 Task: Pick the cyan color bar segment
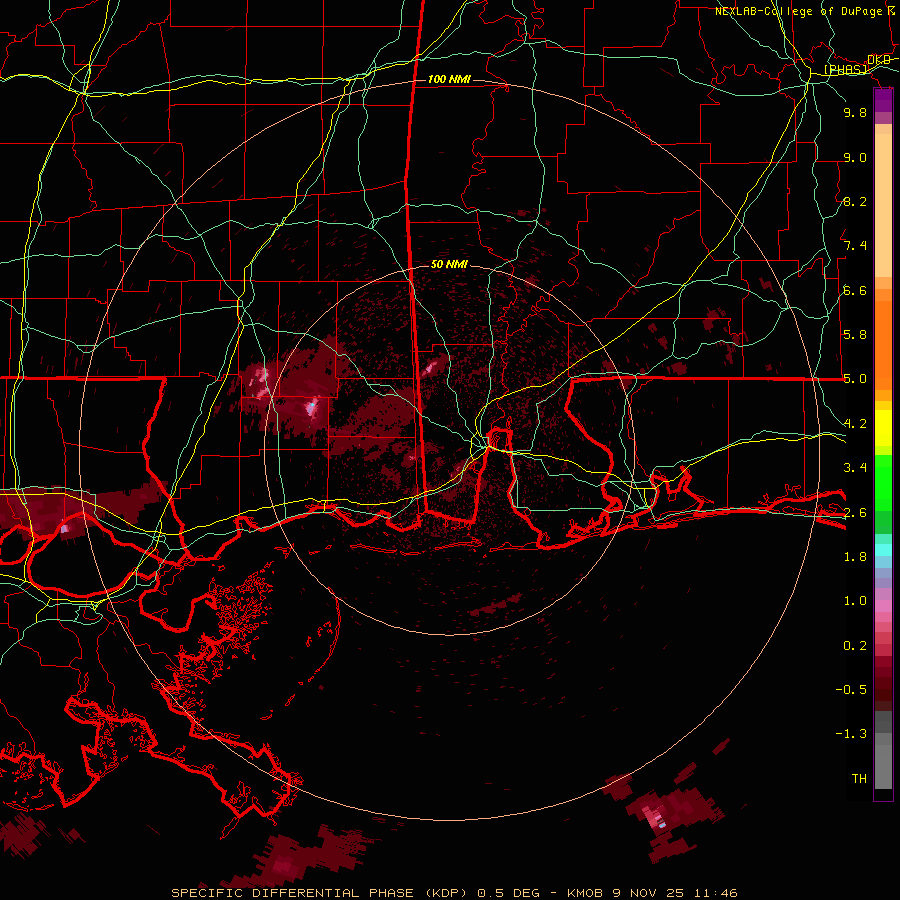pos(883,550)
